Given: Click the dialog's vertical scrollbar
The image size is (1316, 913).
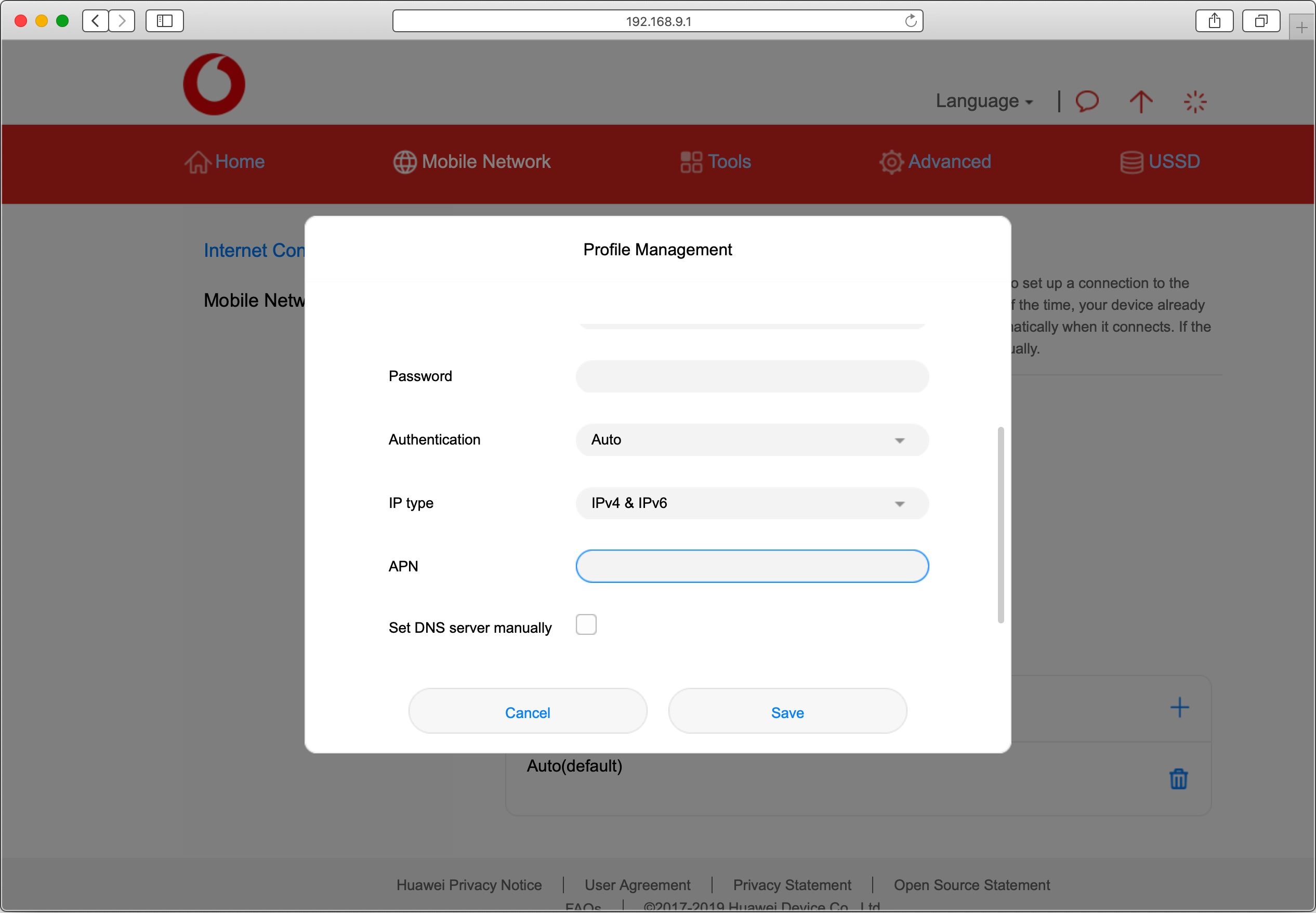Looking at the screenshot, I should [1001, 525].
